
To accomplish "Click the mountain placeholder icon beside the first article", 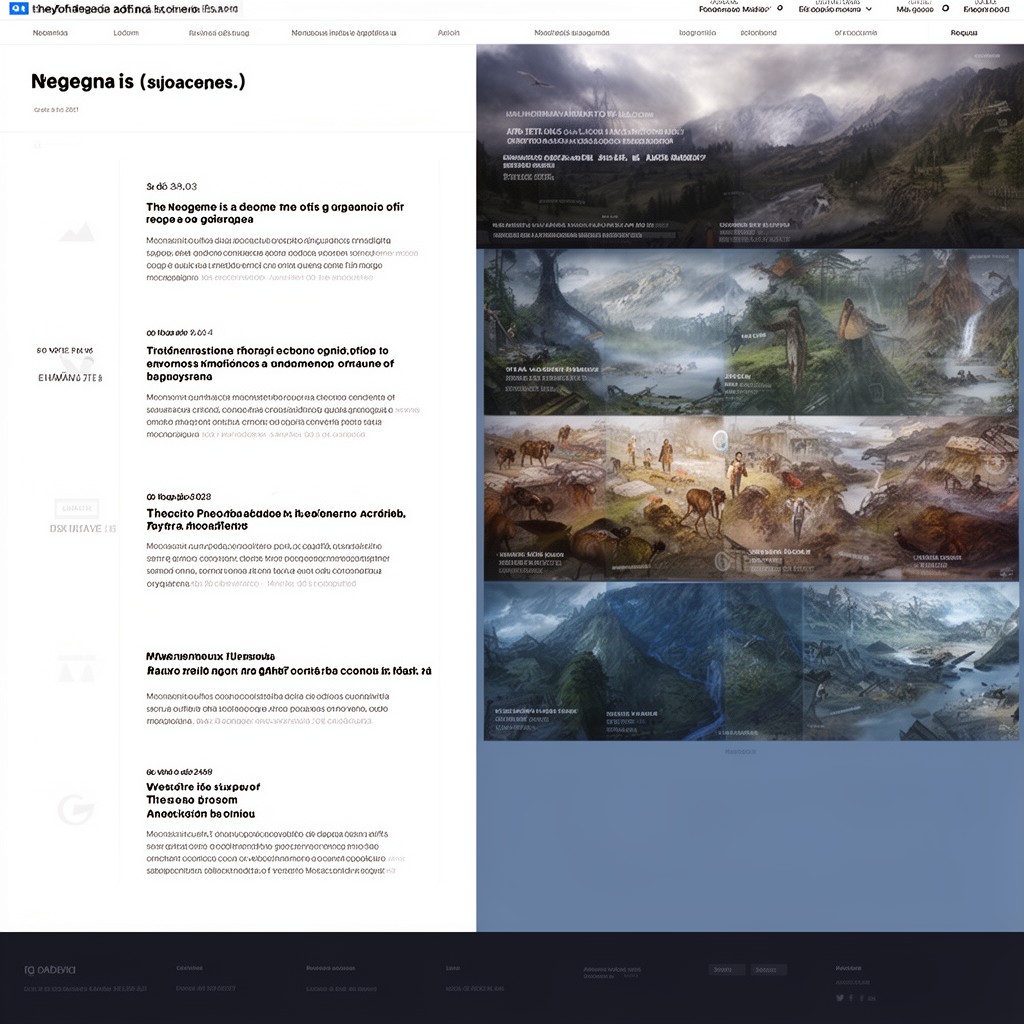I will [76, 232].
